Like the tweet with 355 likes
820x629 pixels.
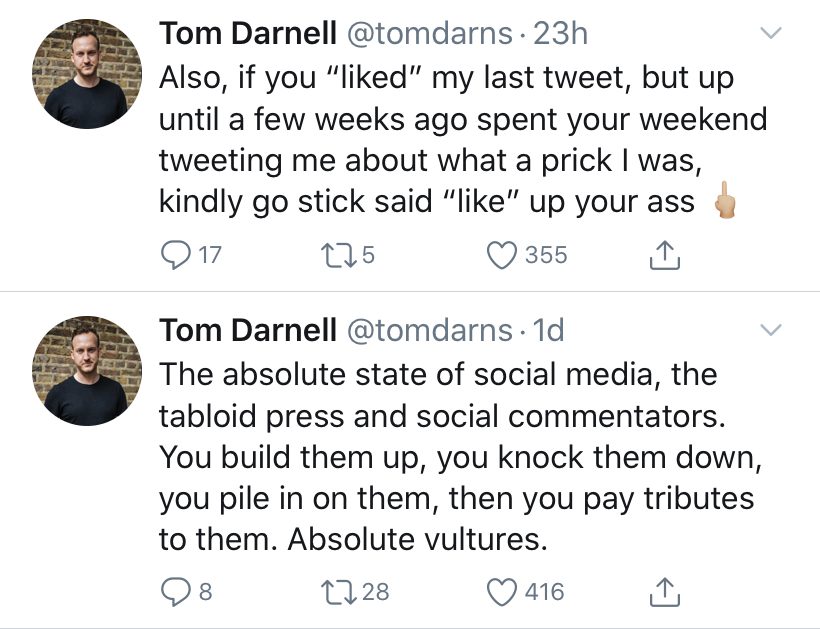(x=502, y=255)
